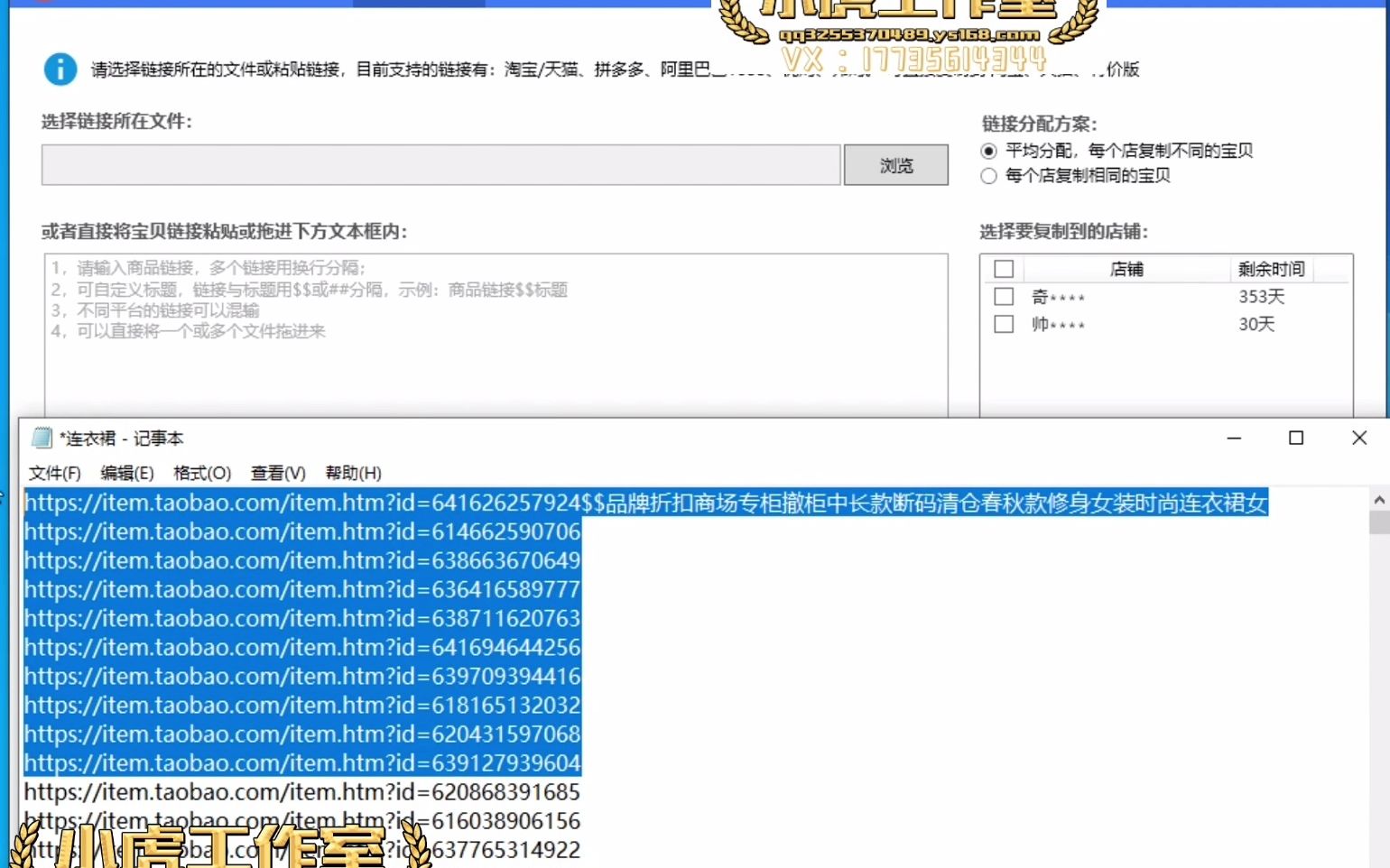Image resolution: width=1390 pixels, height=868 pixels.
Task: Click the link line with id=638711620763
Action: point(302,619)
